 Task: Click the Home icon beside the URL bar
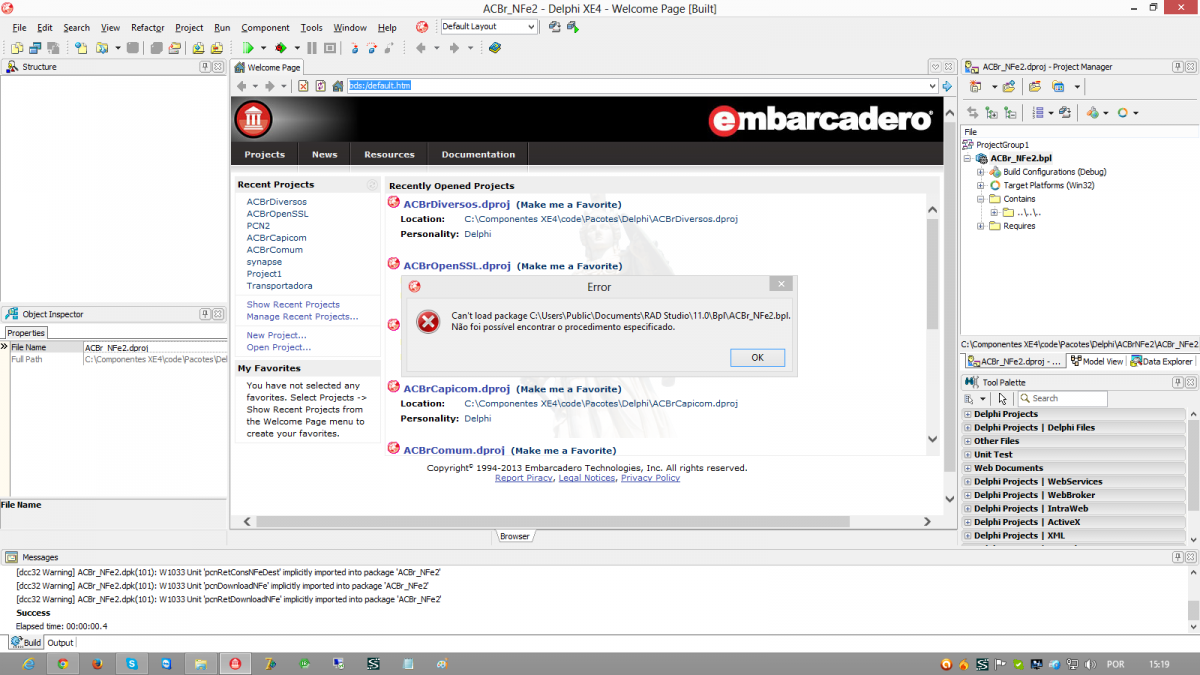(x=338, y=86)
